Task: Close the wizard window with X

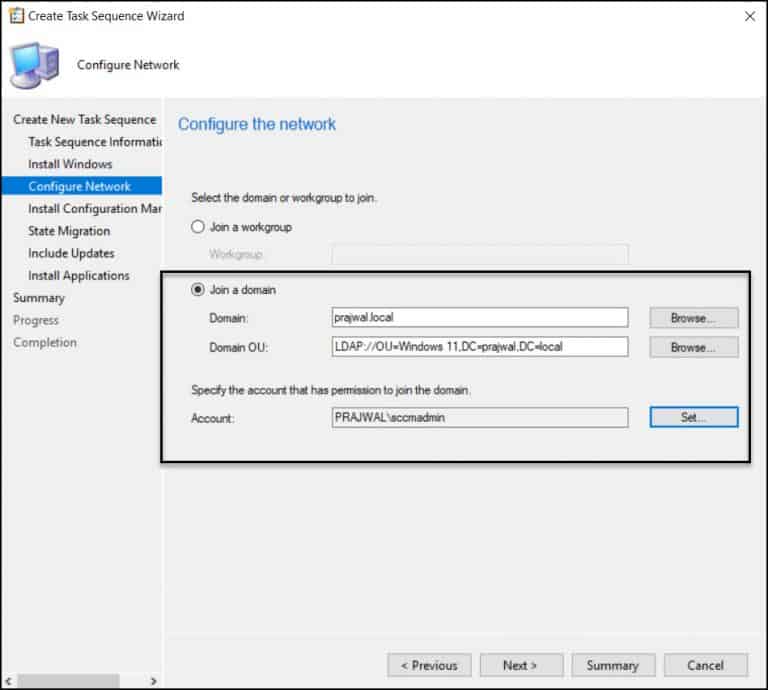Action: point(749,16)
